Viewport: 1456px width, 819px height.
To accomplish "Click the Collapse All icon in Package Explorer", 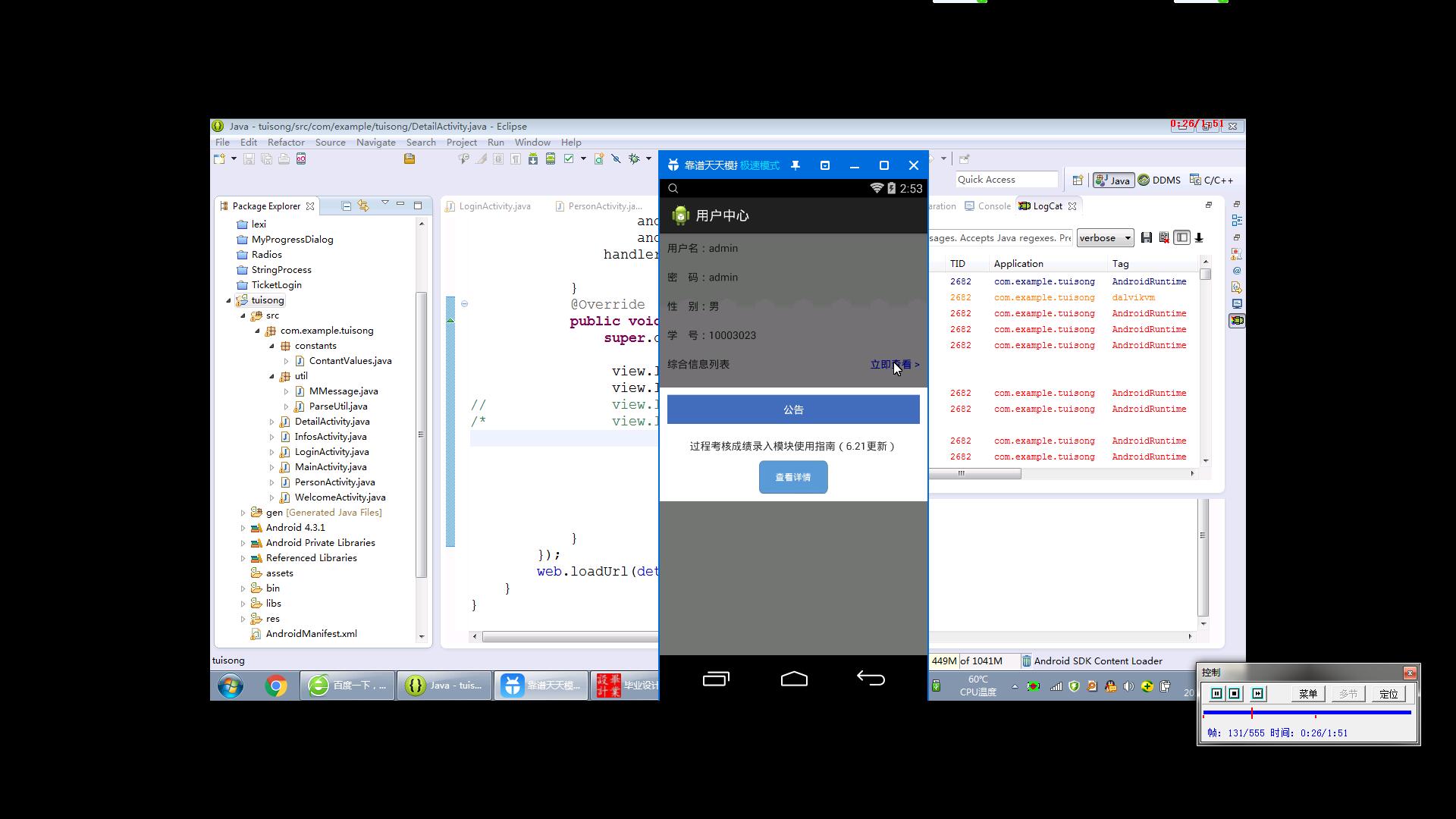I will coord(346,206).
